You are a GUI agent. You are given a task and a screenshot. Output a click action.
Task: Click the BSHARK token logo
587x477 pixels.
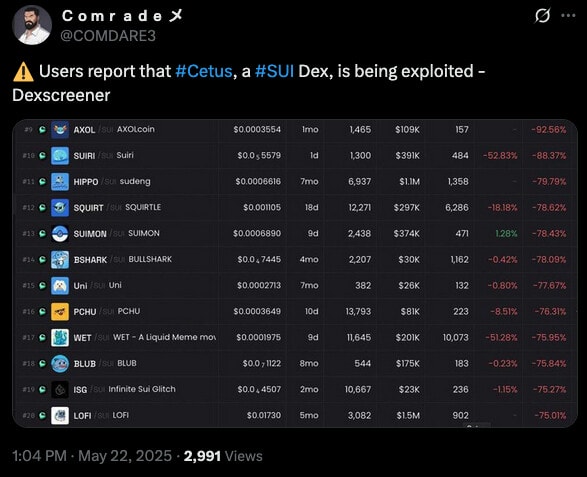(x=60, y=259)
